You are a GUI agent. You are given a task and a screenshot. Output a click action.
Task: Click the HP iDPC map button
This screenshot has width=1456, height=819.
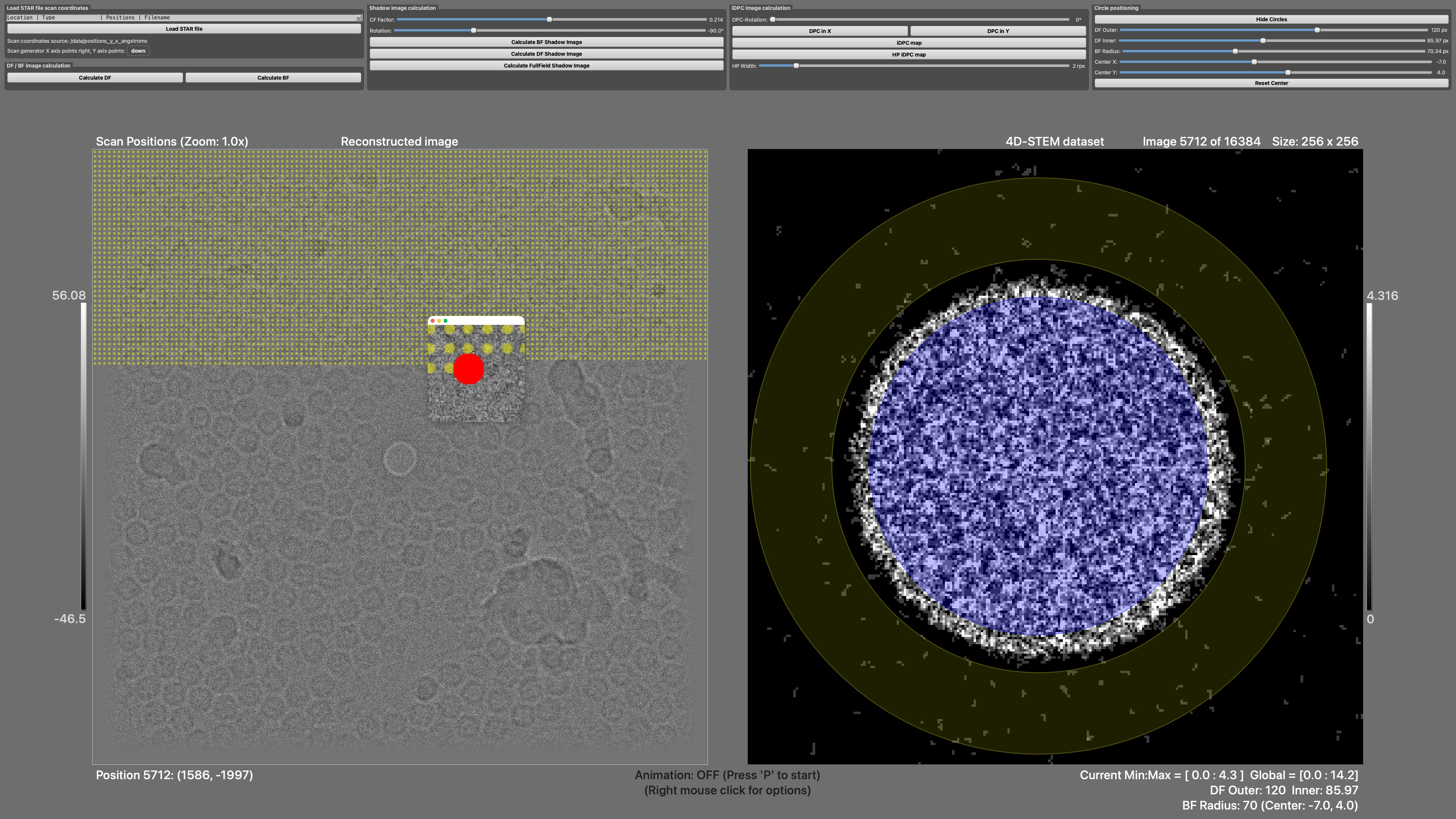point(909,55)
